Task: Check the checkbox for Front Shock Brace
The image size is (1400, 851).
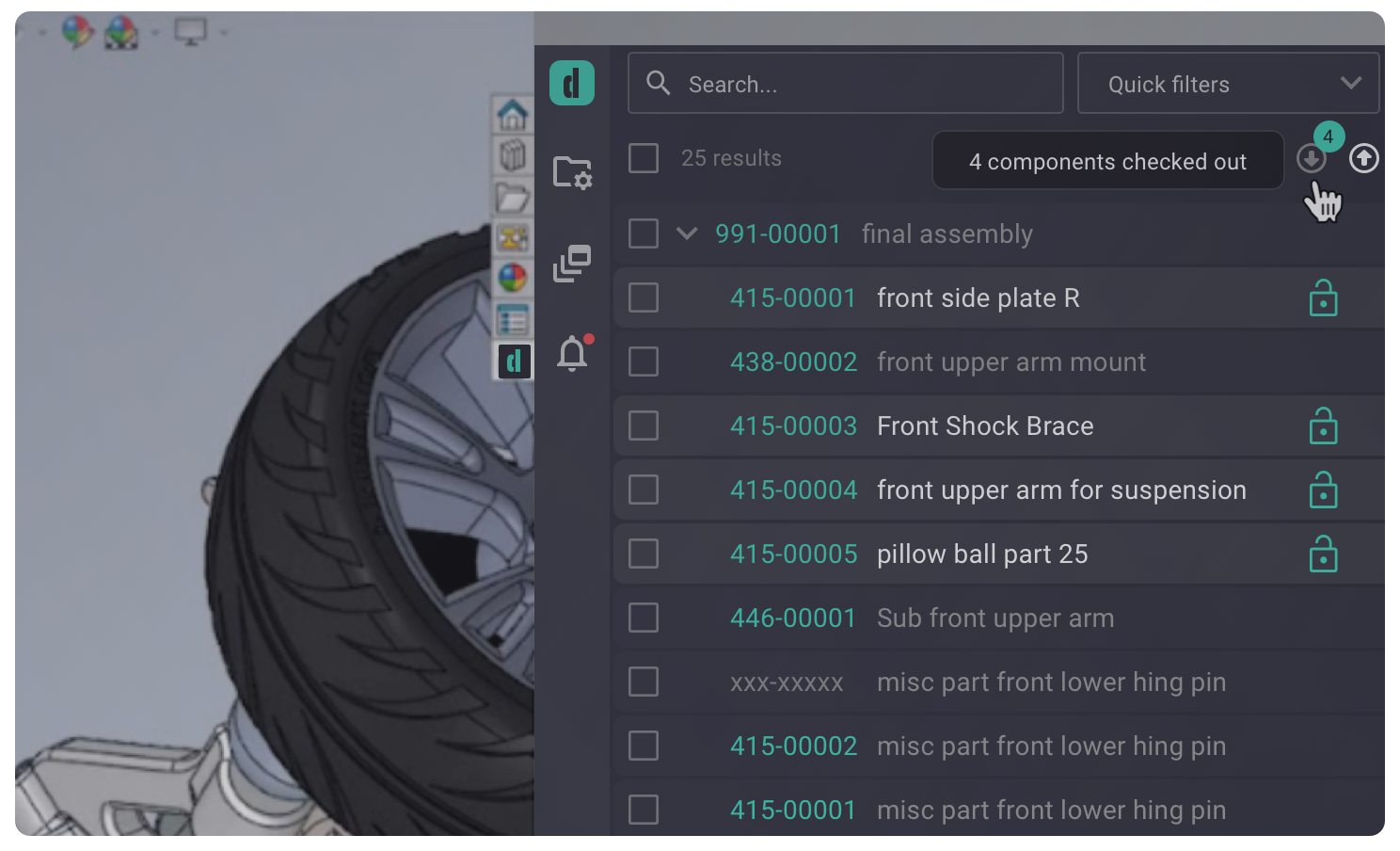Action: click(x=643, y=425)
